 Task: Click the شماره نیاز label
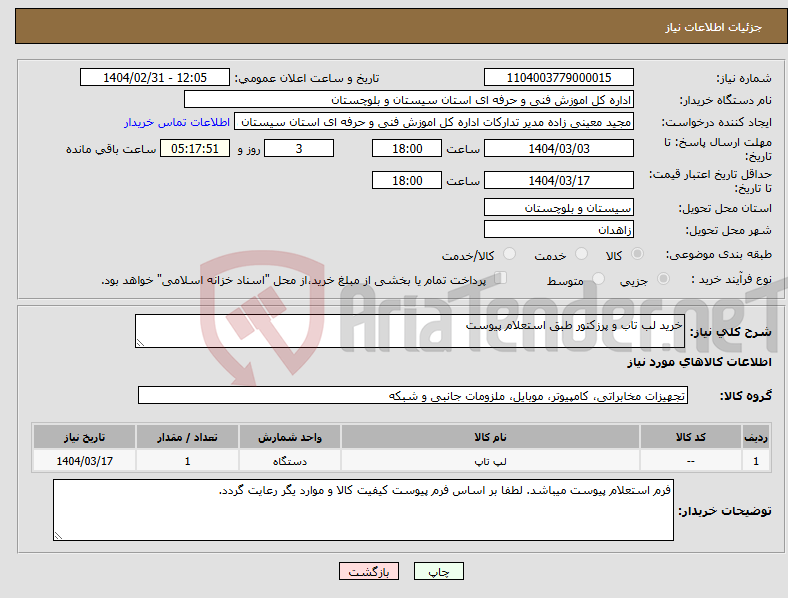coord(744,78)
